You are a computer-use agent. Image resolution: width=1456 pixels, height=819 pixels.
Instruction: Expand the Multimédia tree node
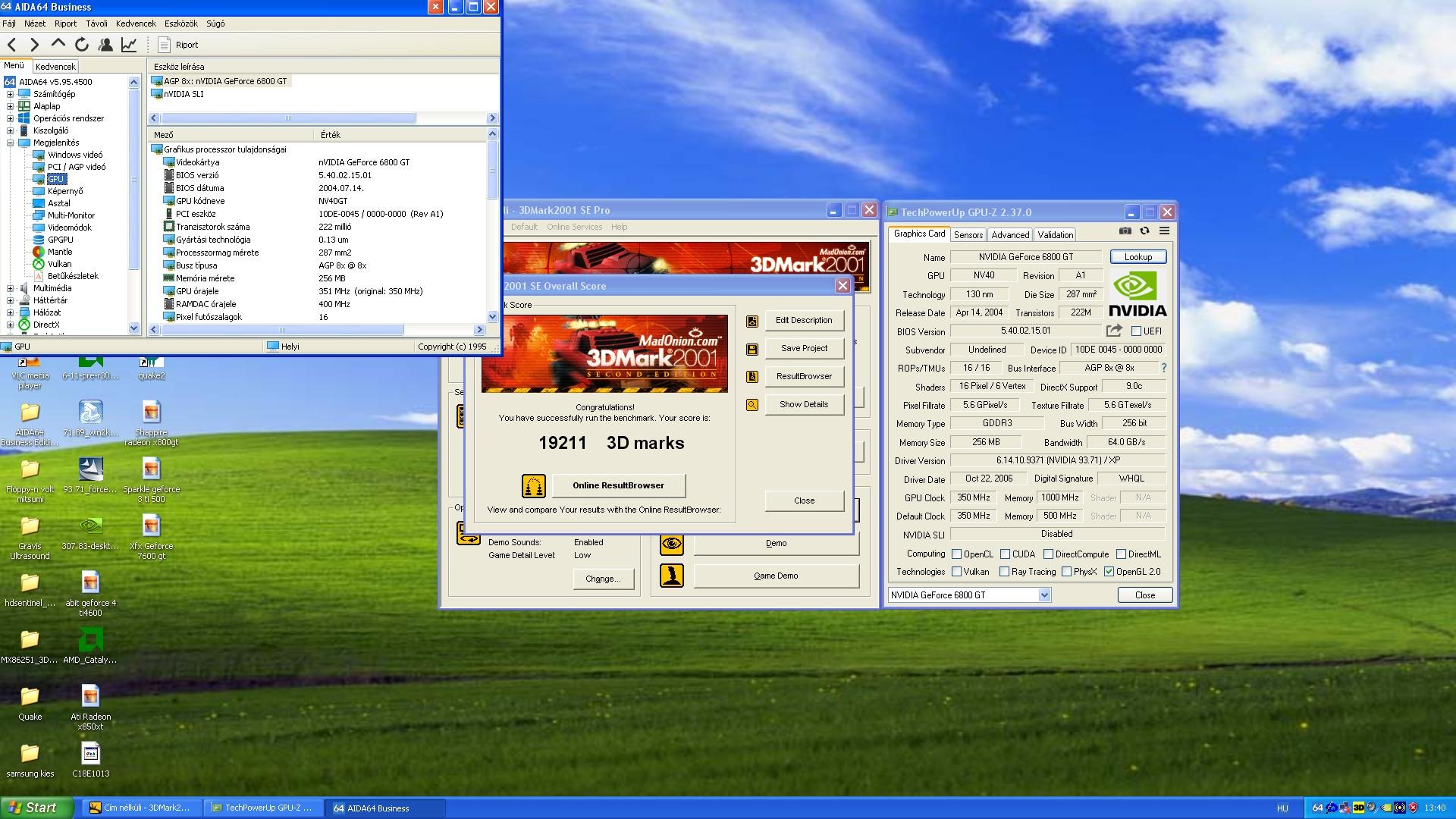pos(10,288)
